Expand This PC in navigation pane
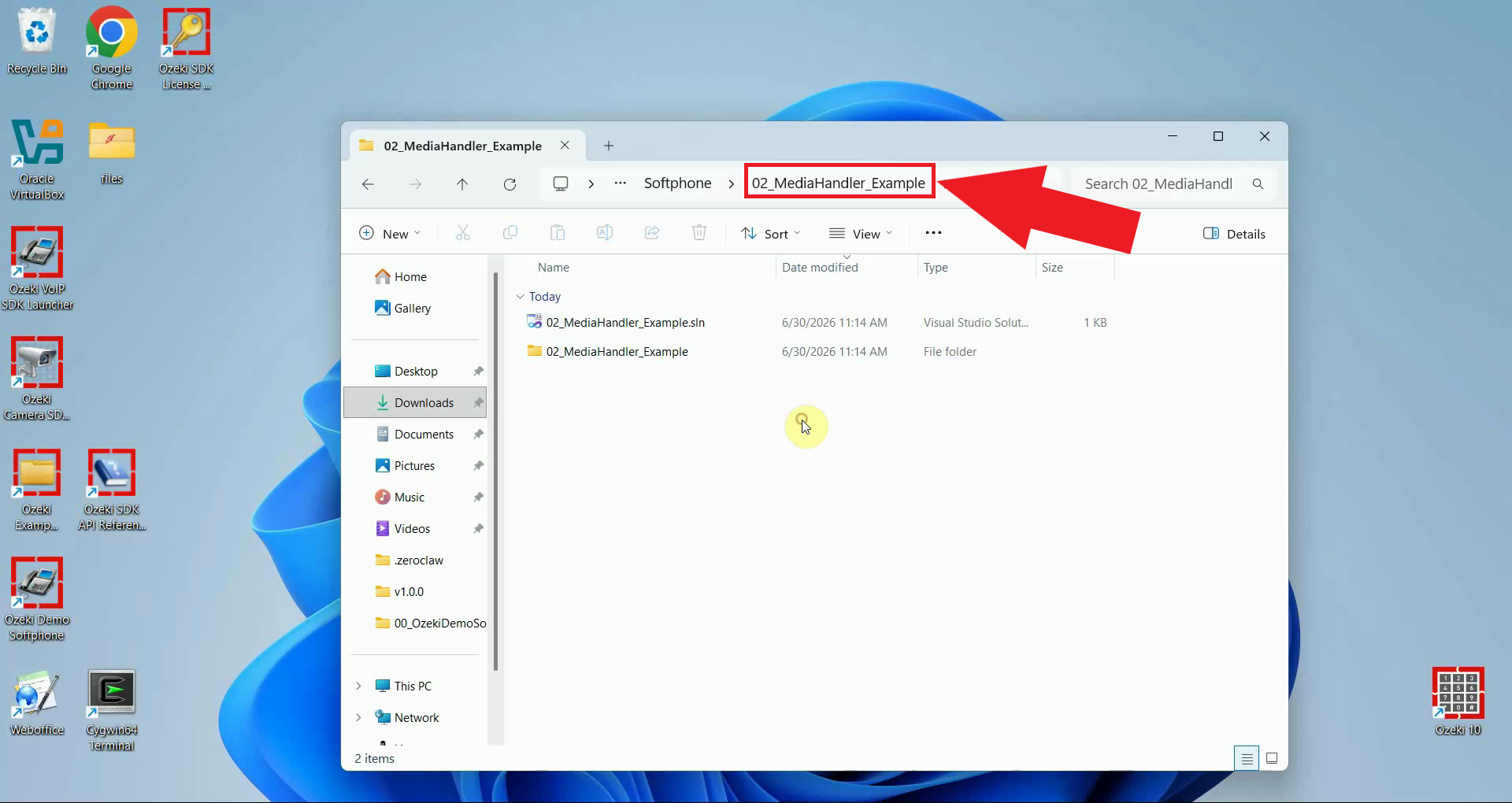The height and width of the screenshot is (803, 1512). [358, 686]
